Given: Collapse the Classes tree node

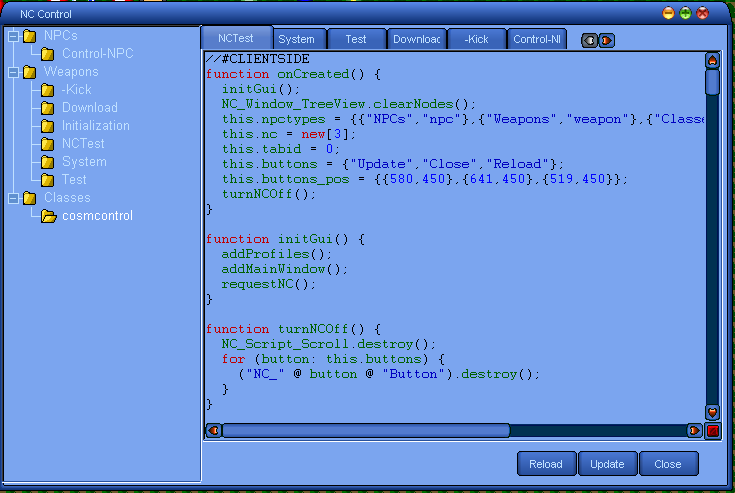Looking at the screenshot, I should pos(12,198).
